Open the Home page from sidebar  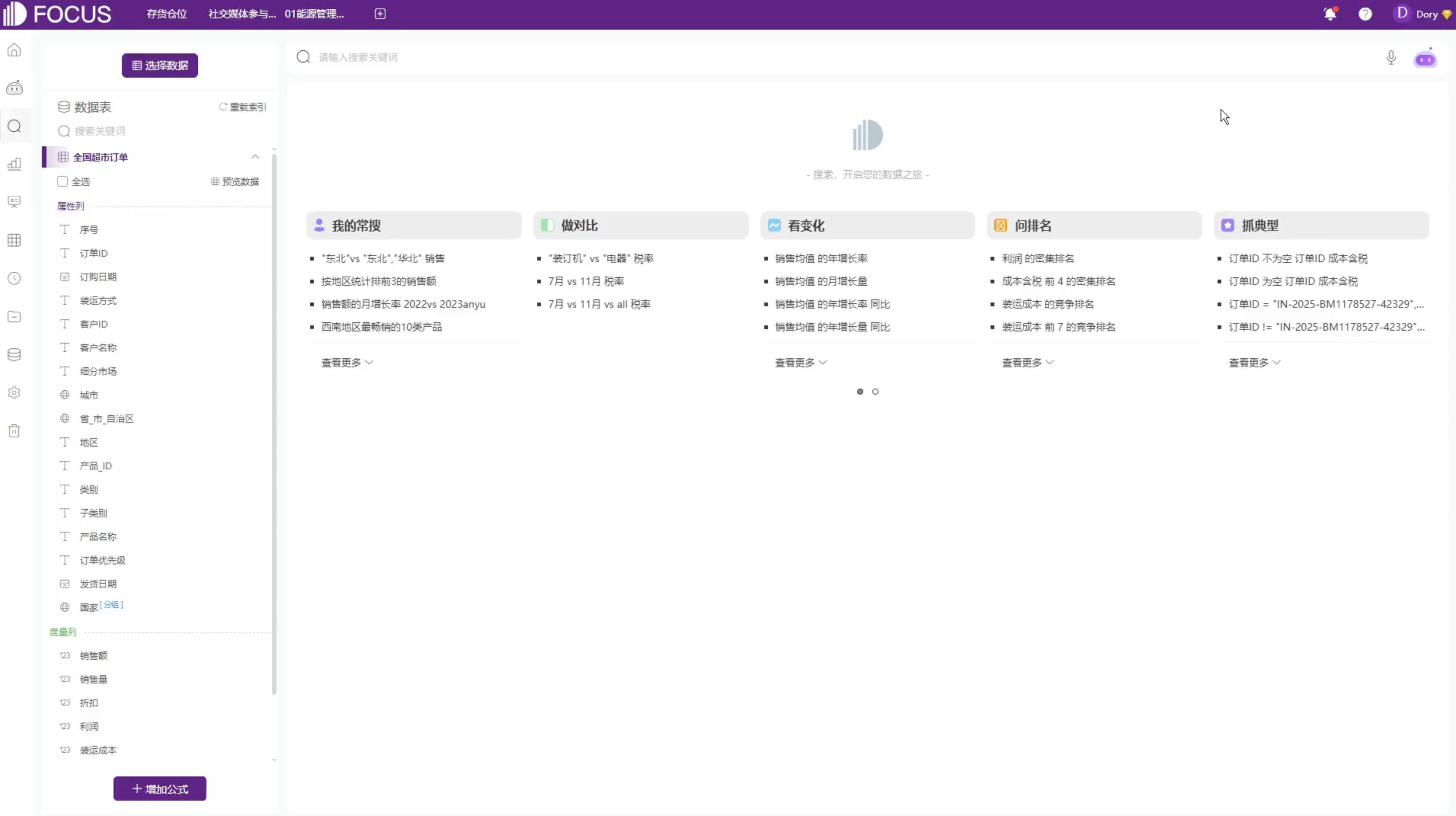pyautogui.click(x=14, y=50)
